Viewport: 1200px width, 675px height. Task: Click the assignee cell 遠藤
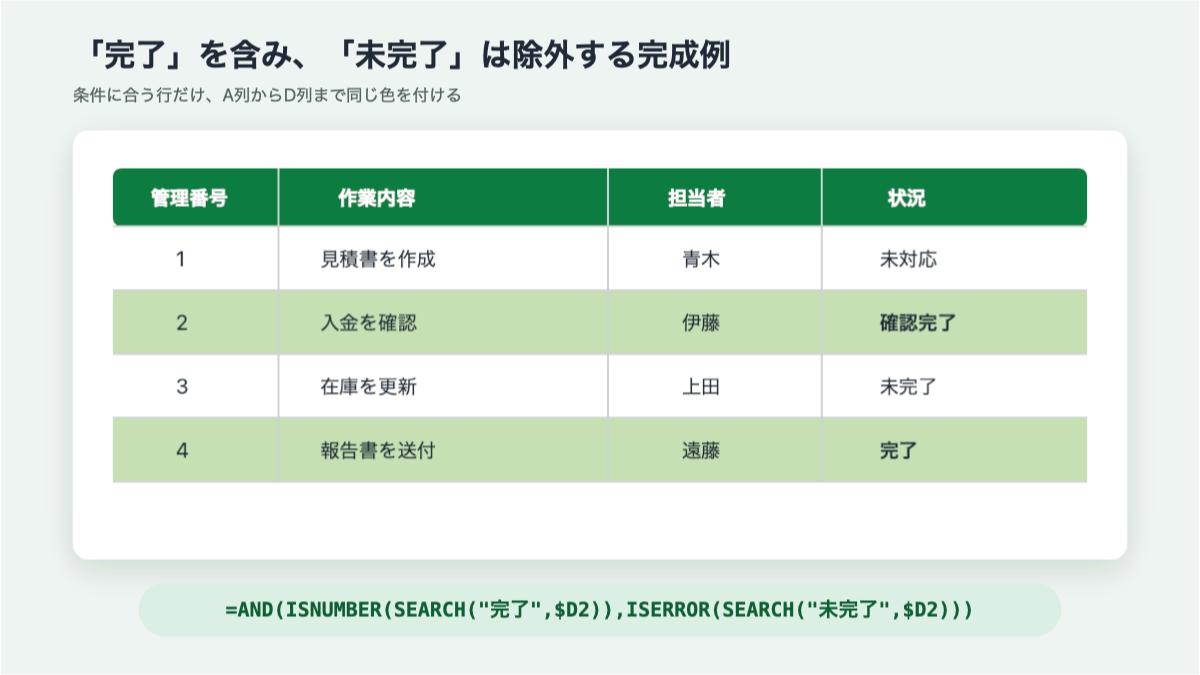pyautogui.click(x=715, y=450)
